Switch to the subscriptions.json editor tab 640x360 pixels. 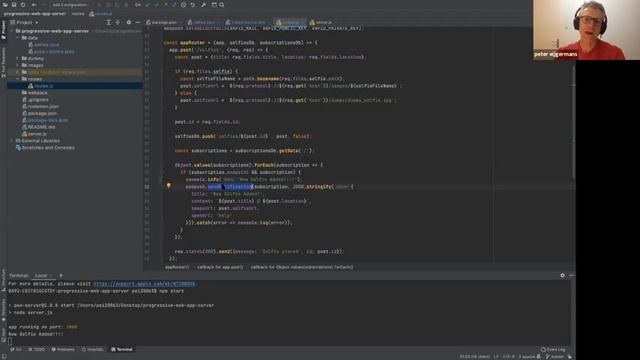(x=246, y=22)
